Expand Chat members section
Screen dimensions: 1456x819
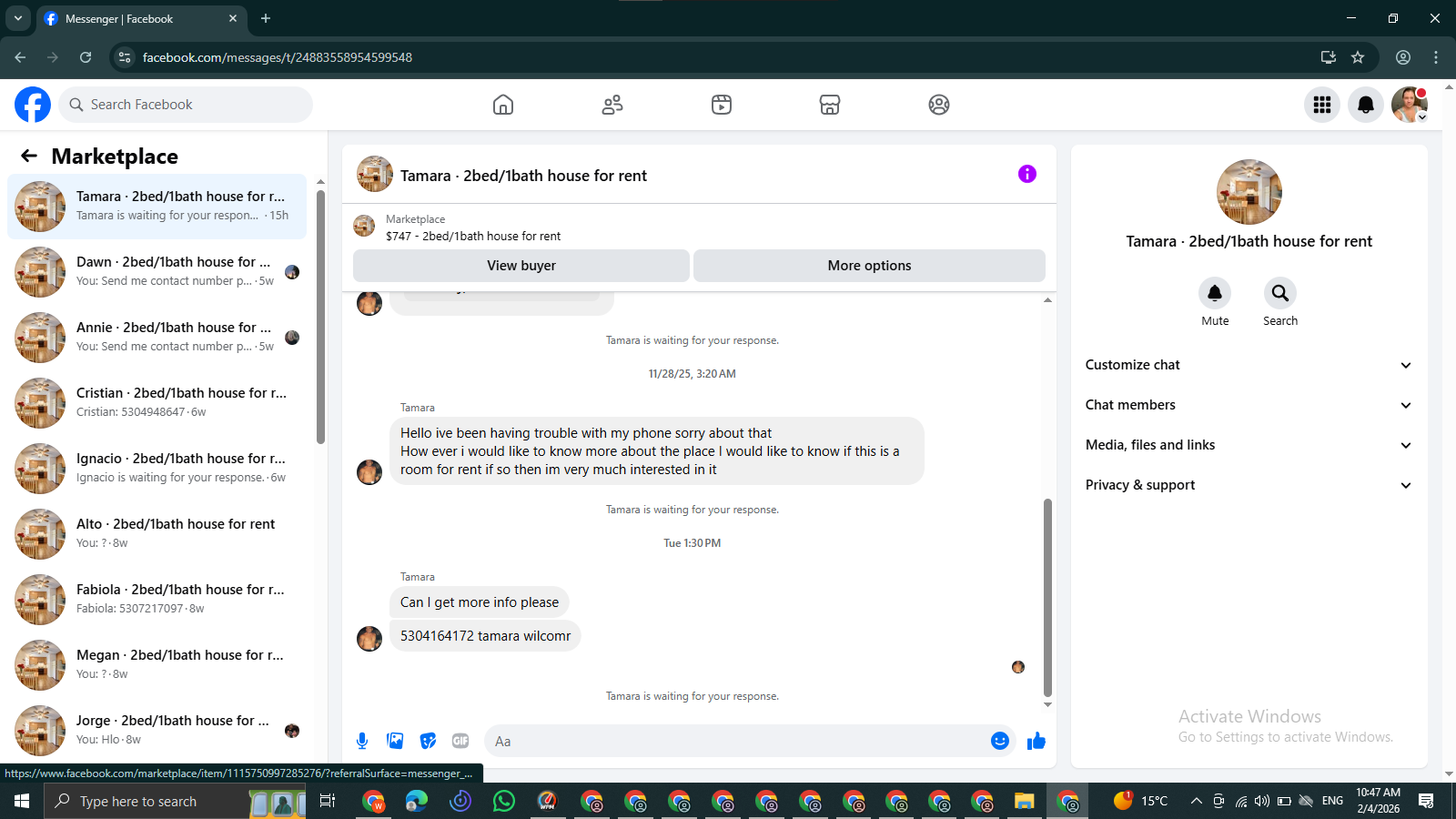tap(1249, 405)
